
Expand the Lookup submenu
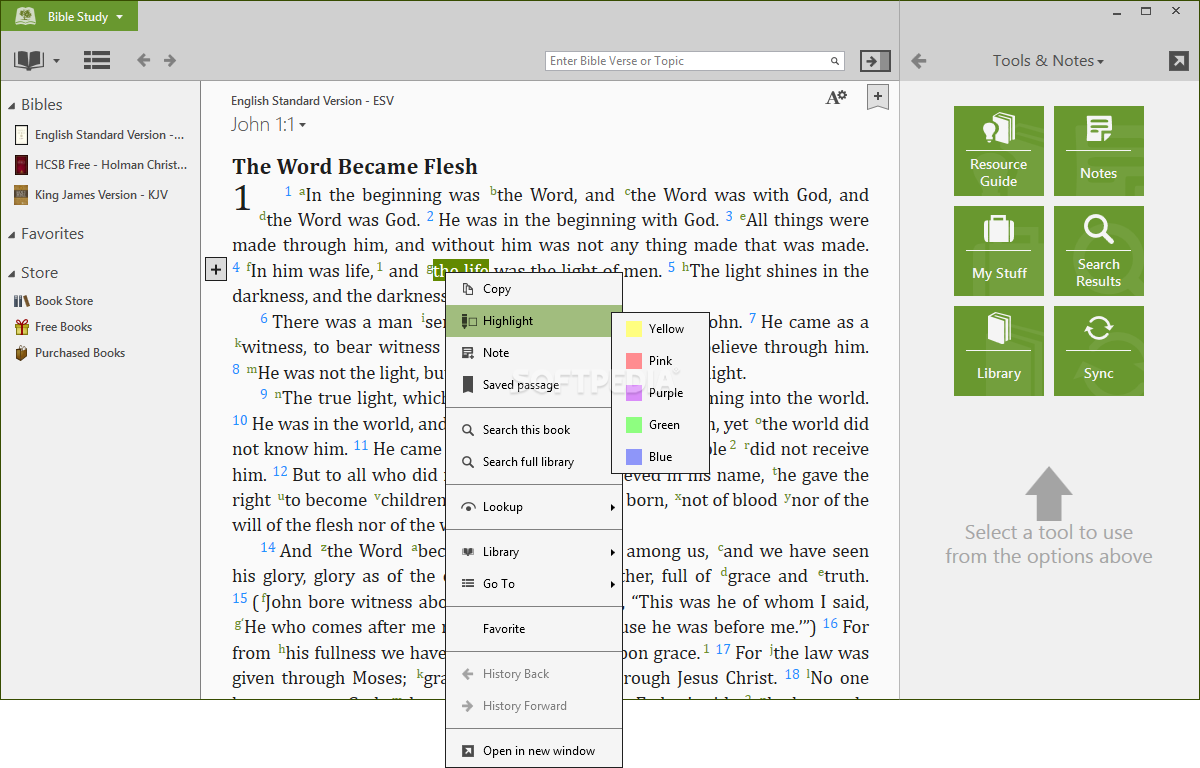(x=534, y=507)
